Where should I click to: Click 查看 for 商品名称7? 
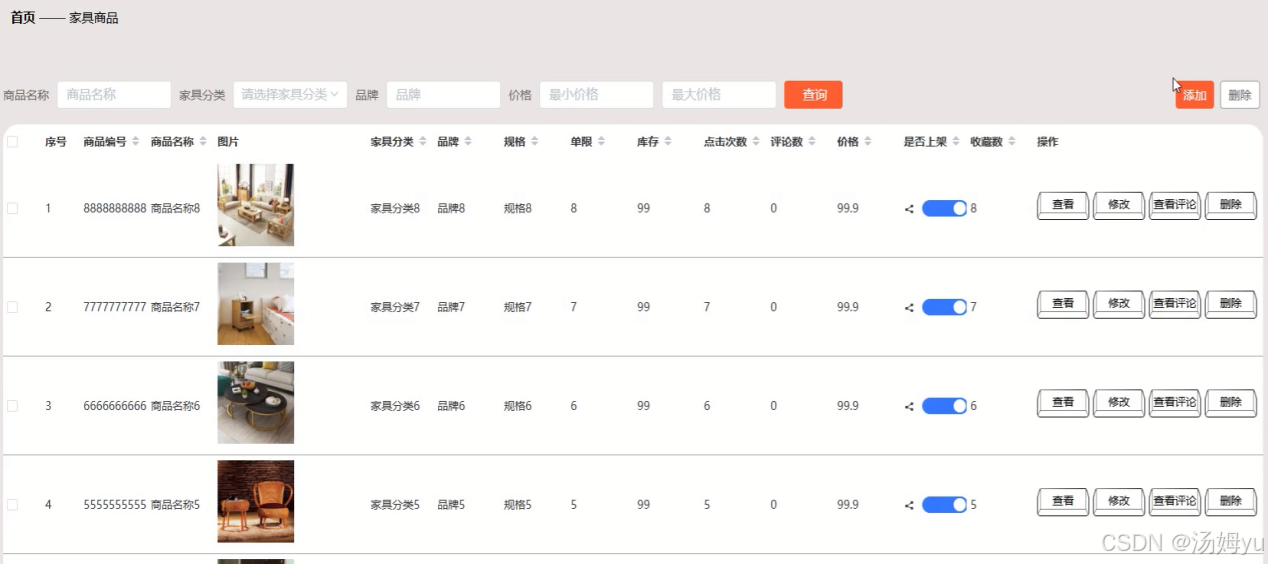[1063, 305]
